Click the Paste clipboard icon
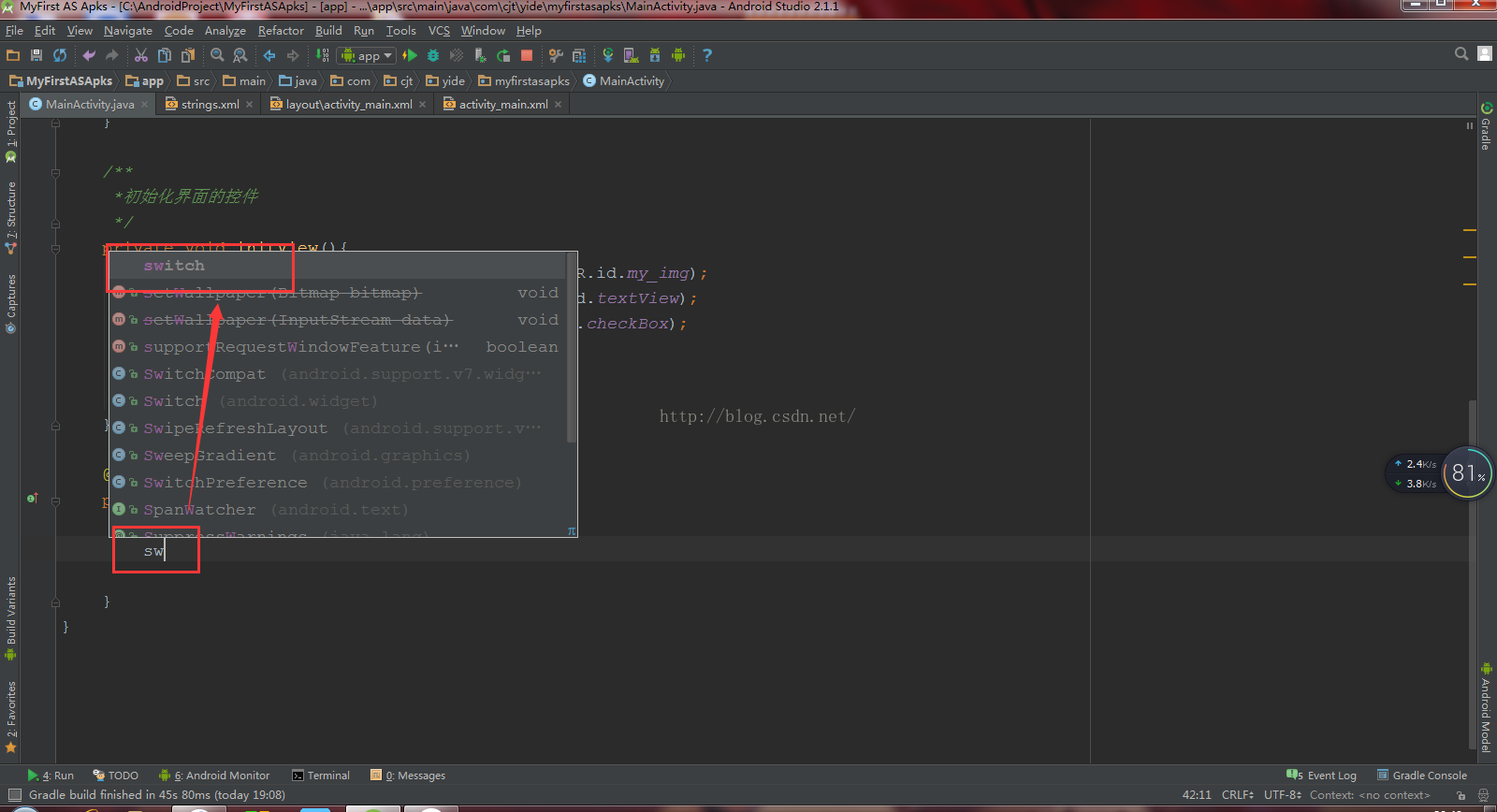This screenshot has width=1497, height=812. pyautogui.click(x=188, y=55)
